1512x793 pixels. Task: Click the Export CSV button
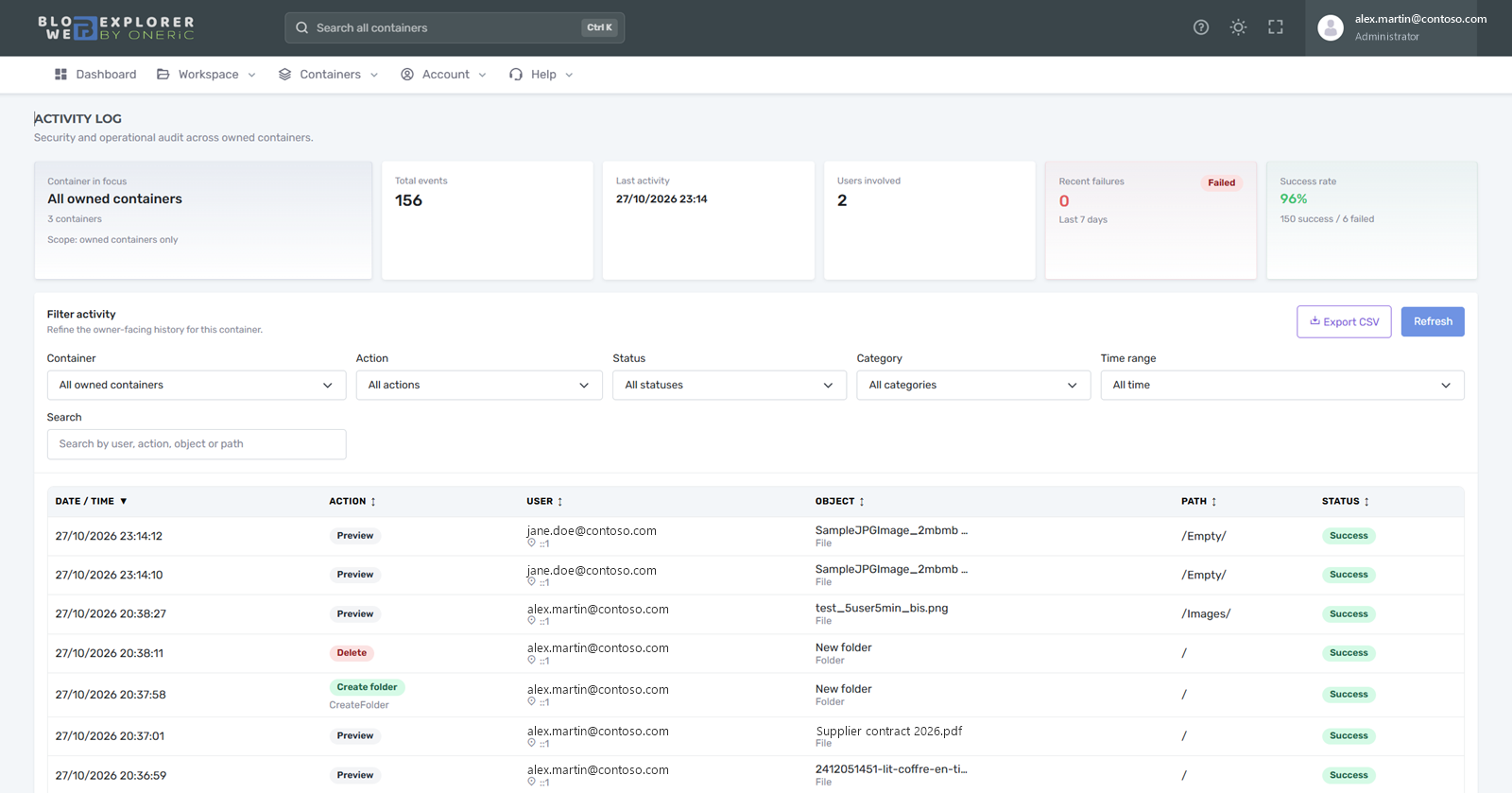tap(1344, 321)
